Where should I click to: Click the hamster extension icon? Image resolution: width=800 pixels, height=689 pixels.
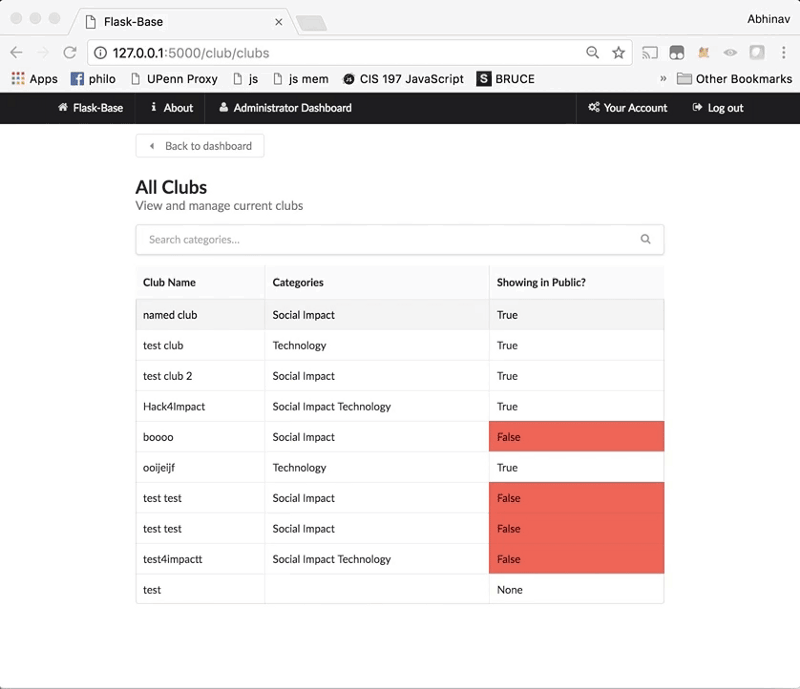click(703, 52)
